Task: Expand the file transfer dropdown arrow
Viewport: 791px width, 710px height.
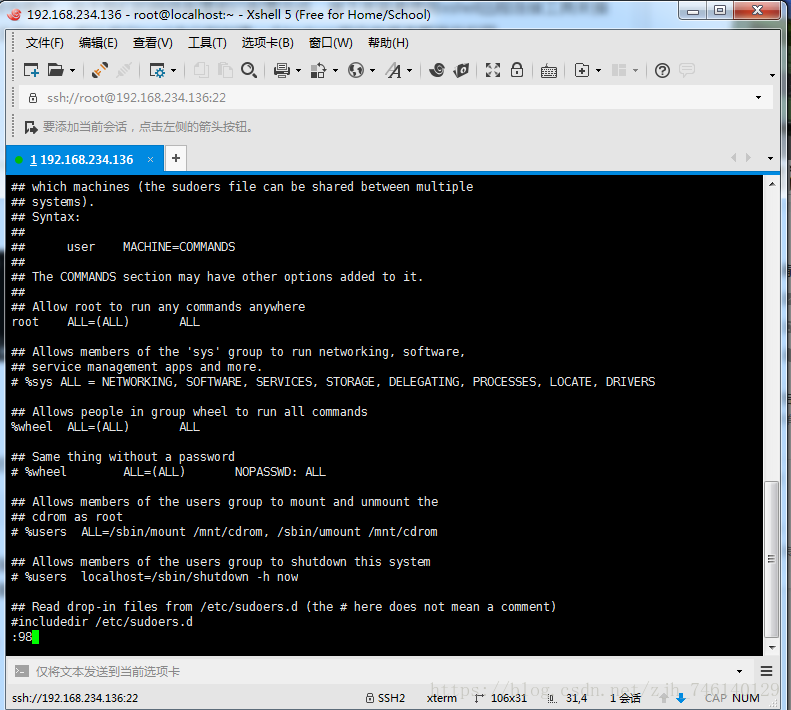Action: click(x=335, y=71)
